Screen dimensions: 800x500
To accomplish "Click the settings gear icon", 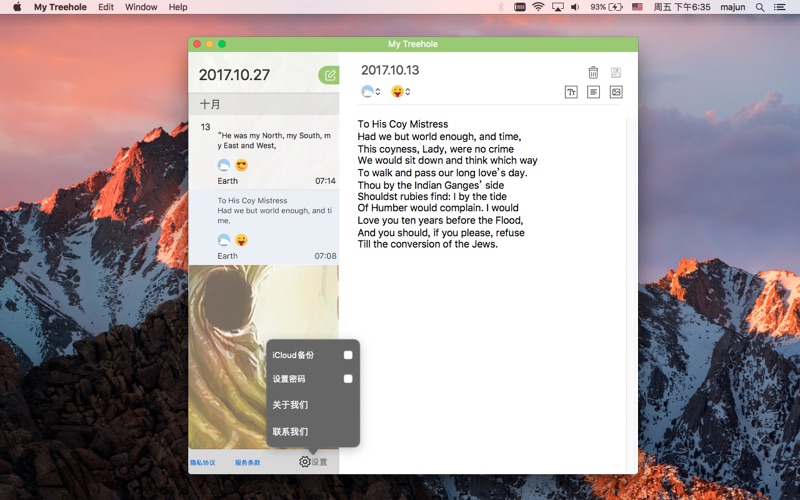I will 305,462.
